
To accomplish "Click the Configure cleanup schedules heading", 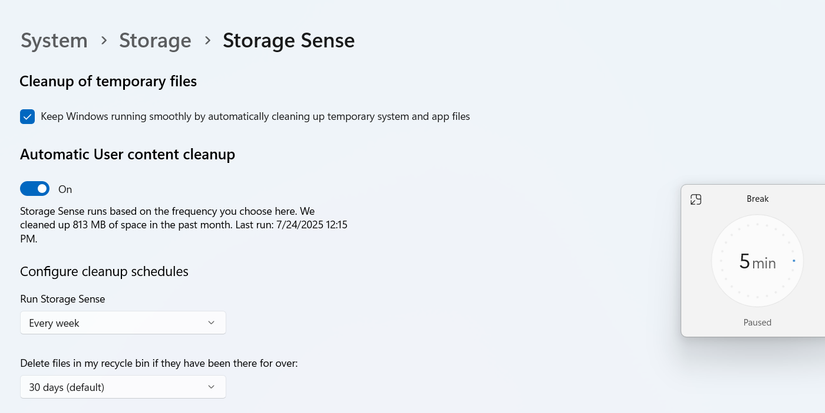I will 104,271.
